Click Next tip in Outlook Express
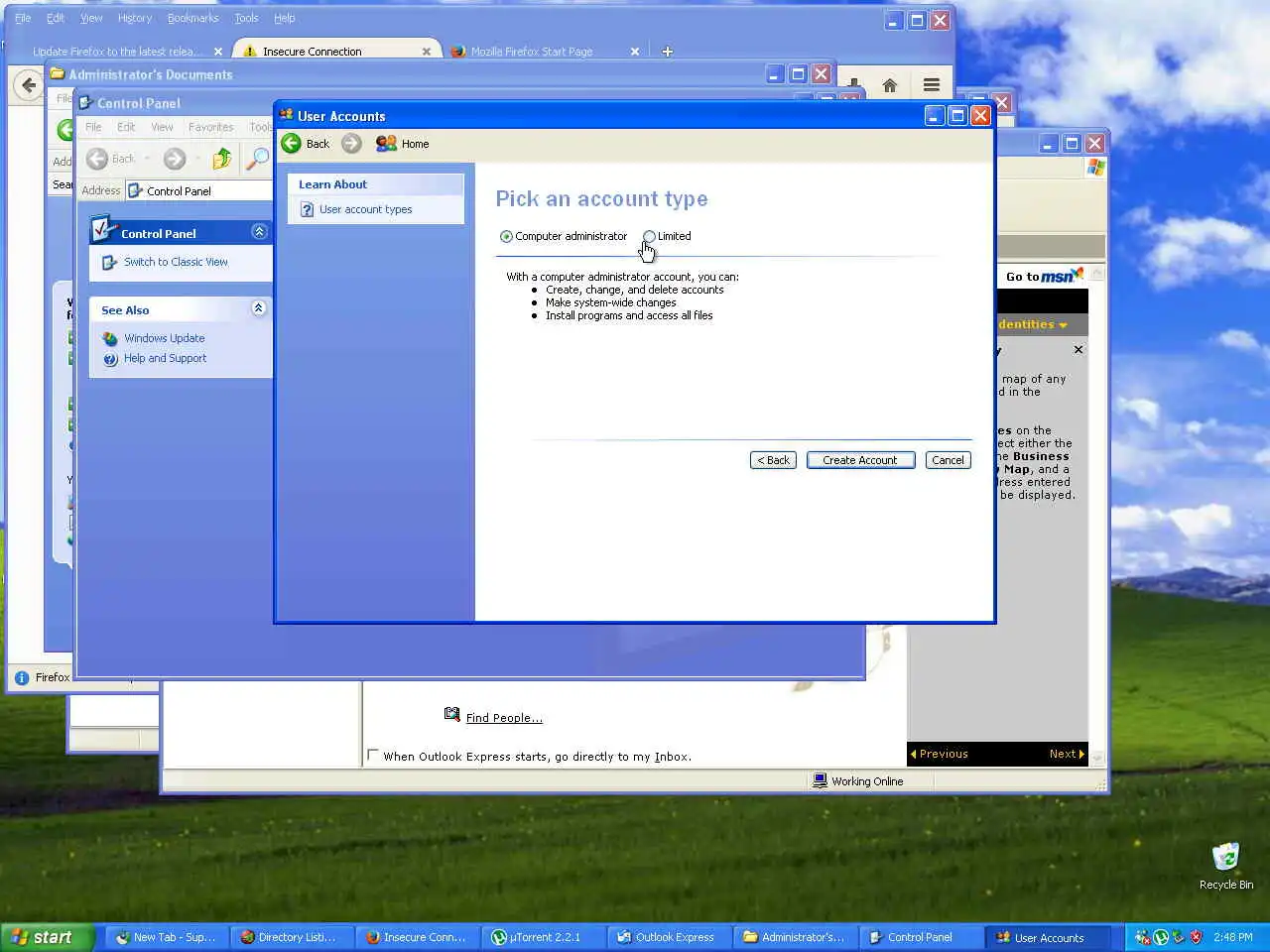The image size is (1270, 952). (1067, 754)
